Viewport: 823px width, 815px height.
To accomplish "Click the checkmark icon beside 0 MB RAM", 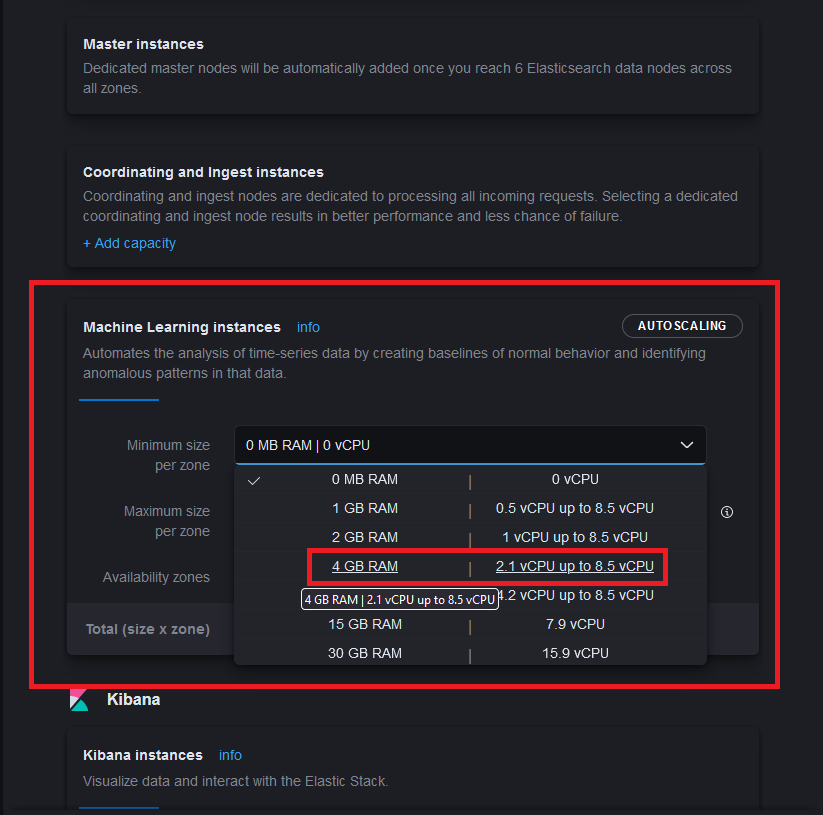I will click(254, 480).
